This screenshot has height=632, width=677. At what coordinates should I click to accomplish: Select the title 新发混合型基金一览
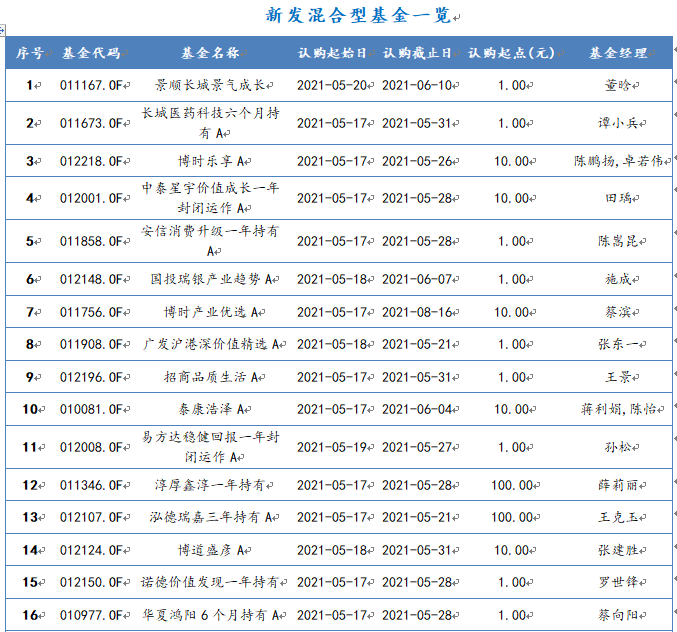358,16
